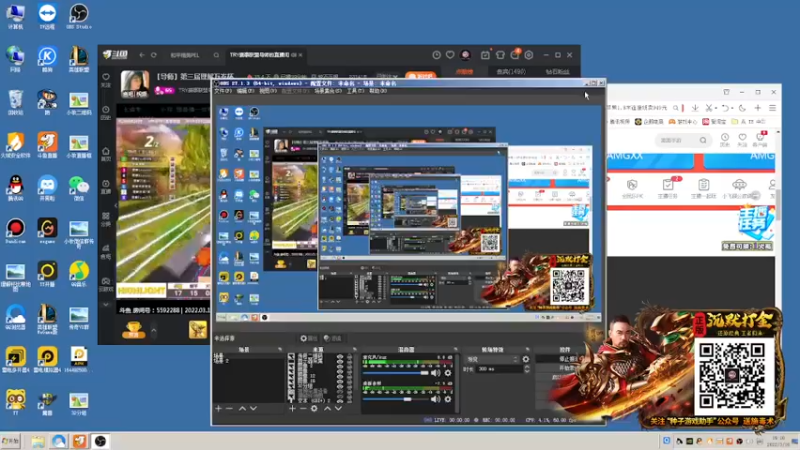Go back in the Douyu client window
This screenshot has height=450, width=800.
[x=142, y=55]
